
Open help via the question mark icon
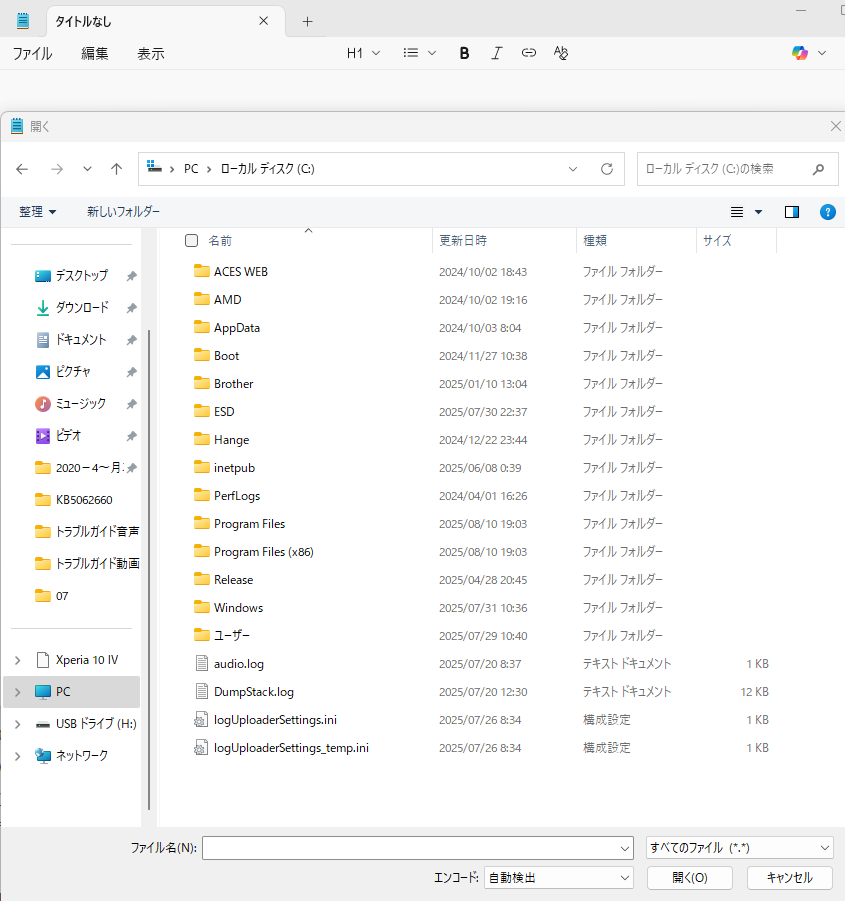pos(827,211)
